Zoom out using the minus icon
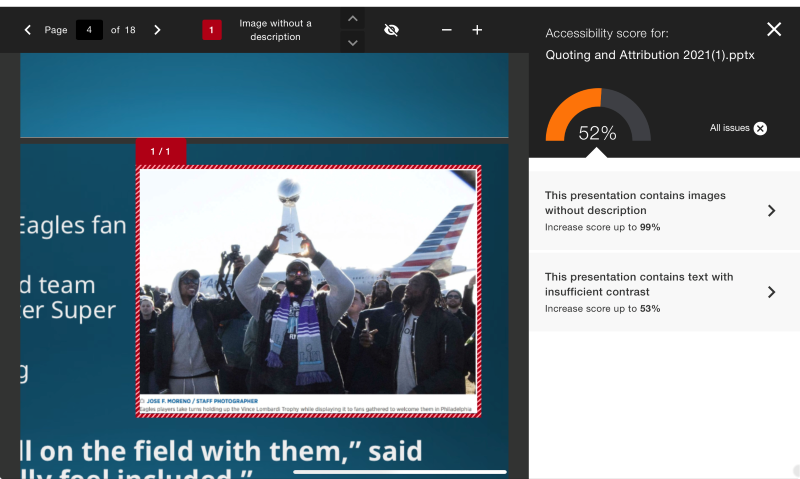Viewport: 800px width, 479px height. pyautogui.click(x=447, y=30)
